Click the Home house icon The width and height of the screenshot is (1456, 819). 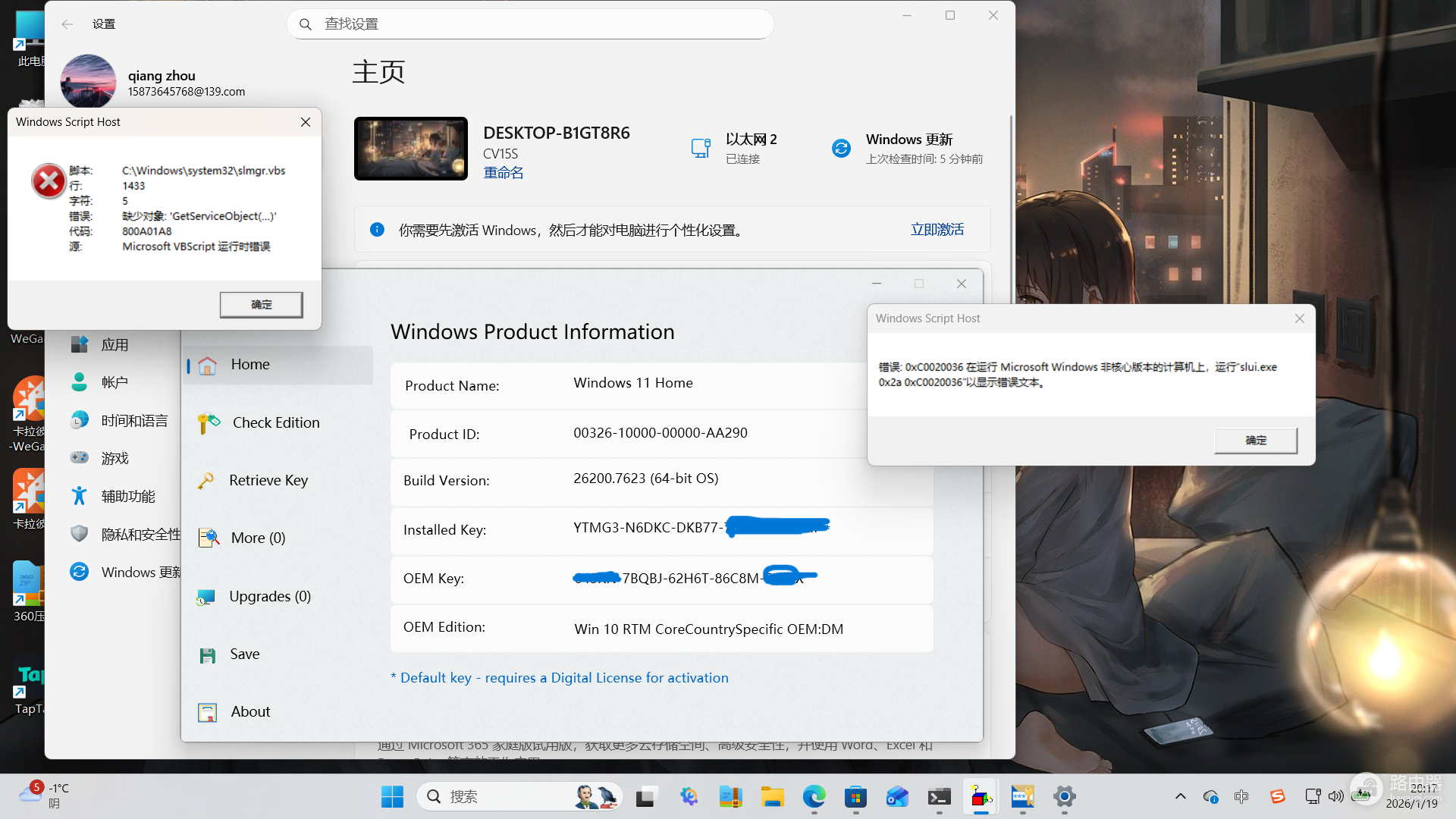click(207, 366)
